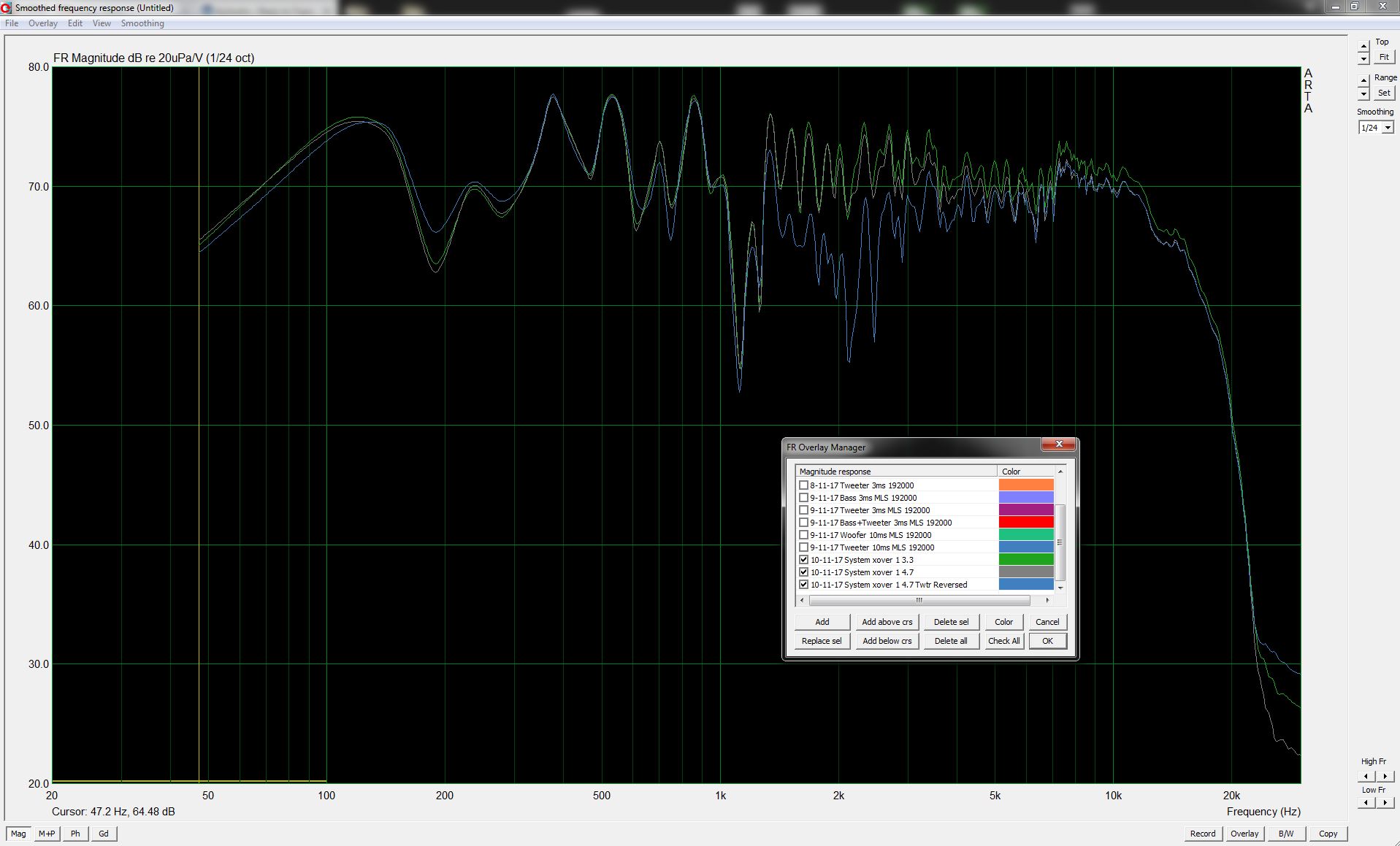The height and width of the screenshot is (846, 1400).
Task: Click OK in Overlay Manager
Action: tap(1047, 641)
